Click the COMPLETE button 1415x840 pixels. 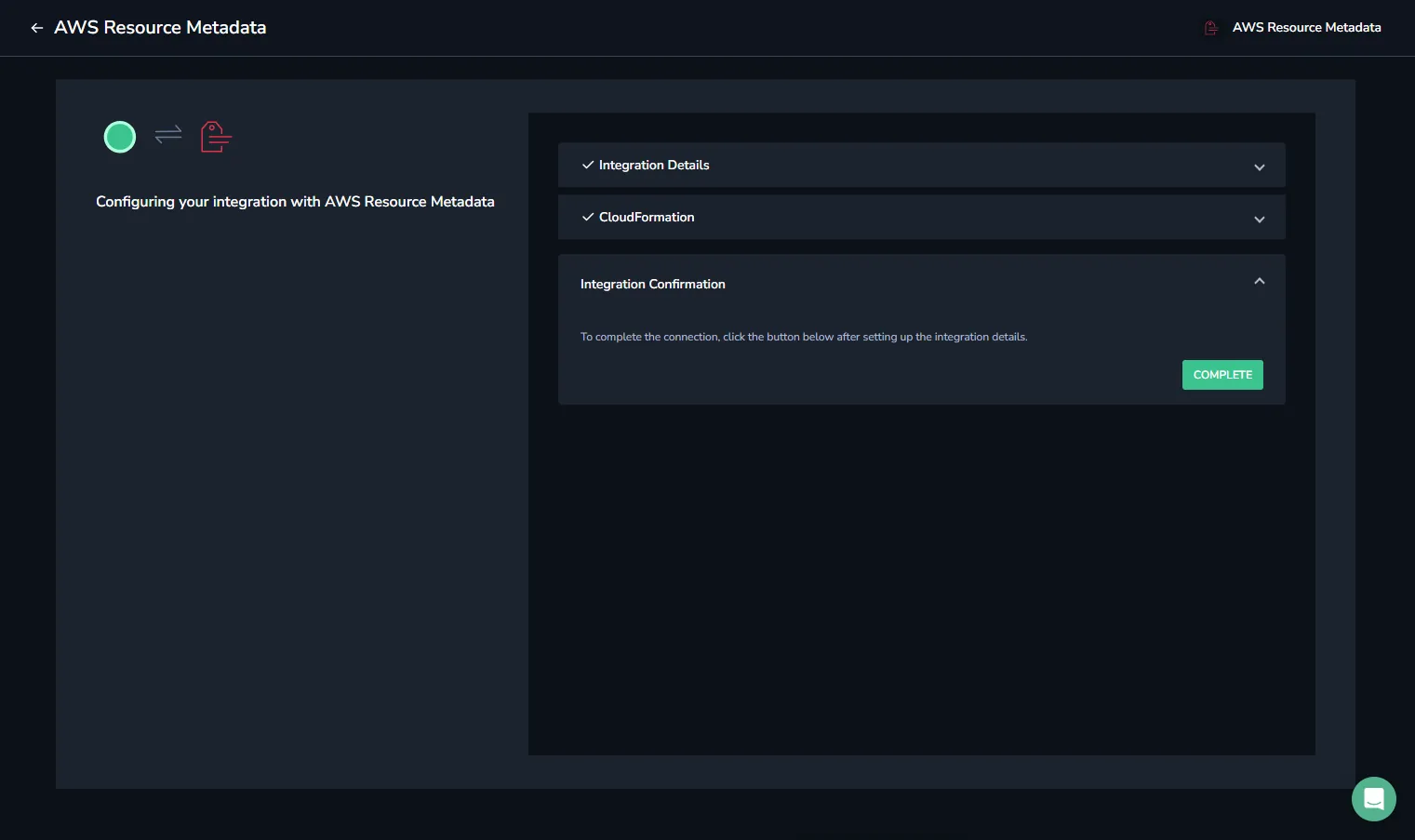pos(1222,375)
